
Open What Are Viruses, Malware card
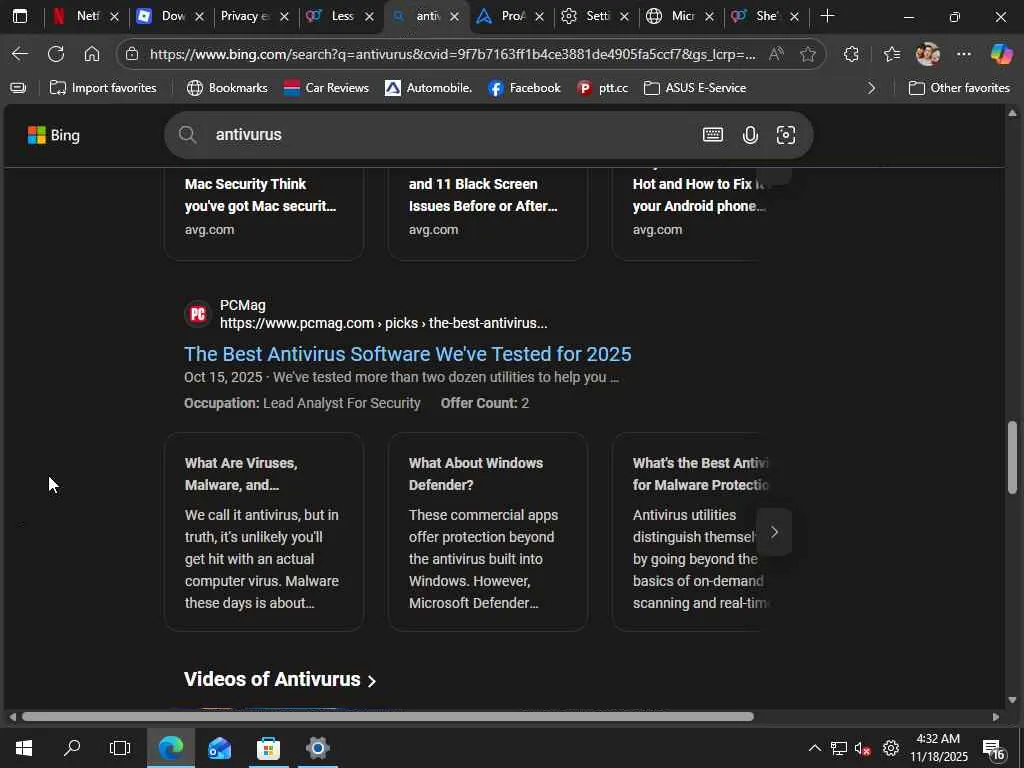pos(264,532)
